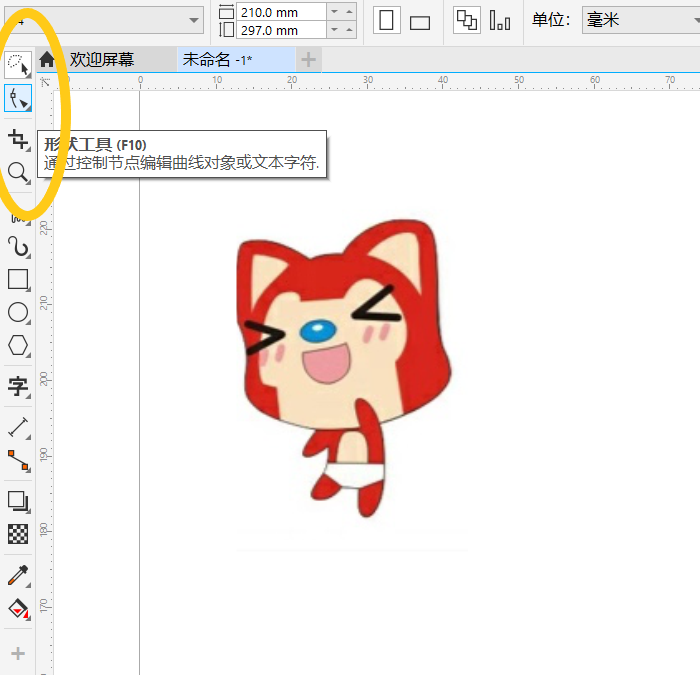Pick the Zoom magnifier tool

coord(17,173)
